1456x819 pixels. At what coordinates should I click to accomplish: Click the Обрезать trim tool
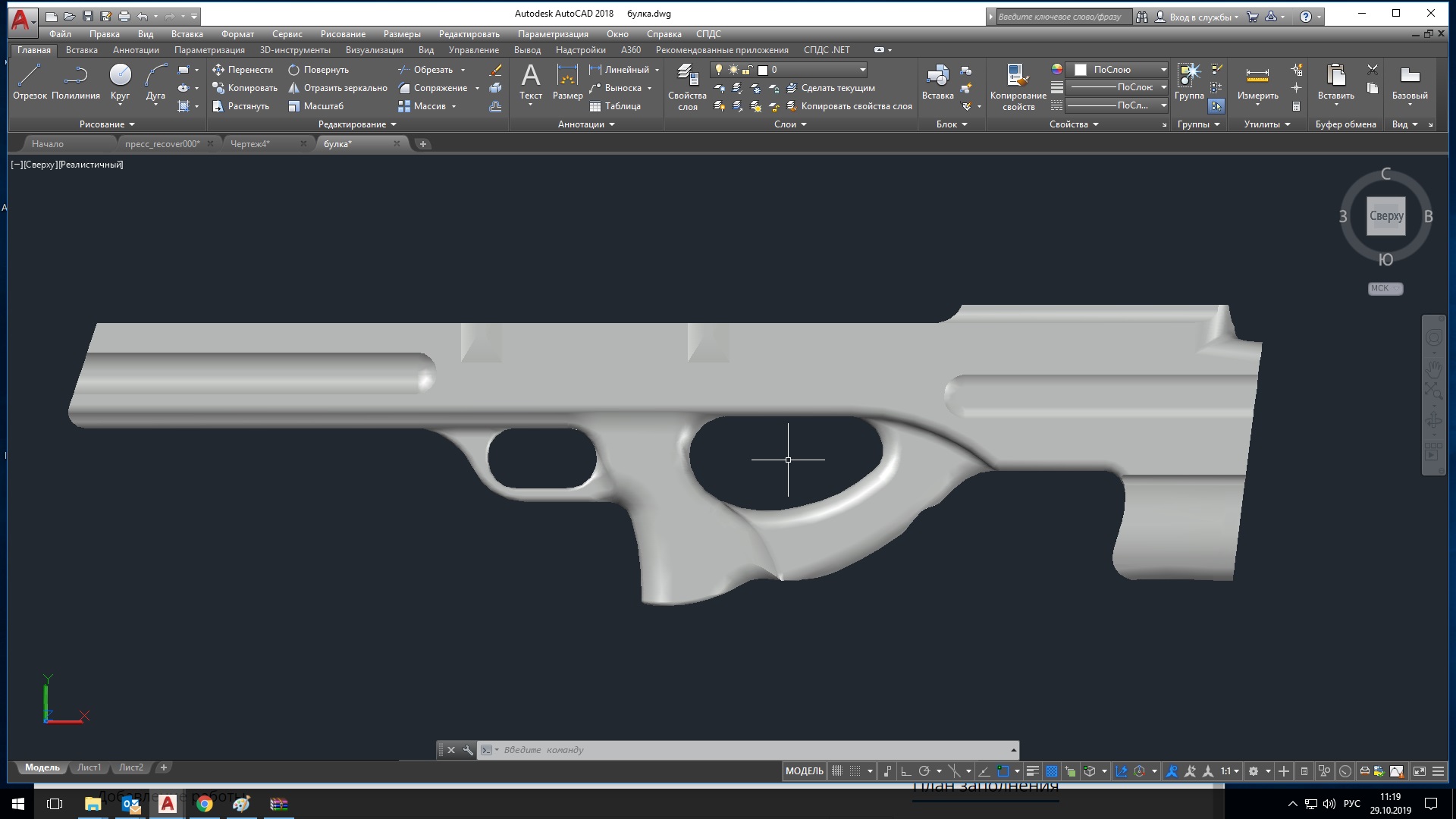(425, 69)
